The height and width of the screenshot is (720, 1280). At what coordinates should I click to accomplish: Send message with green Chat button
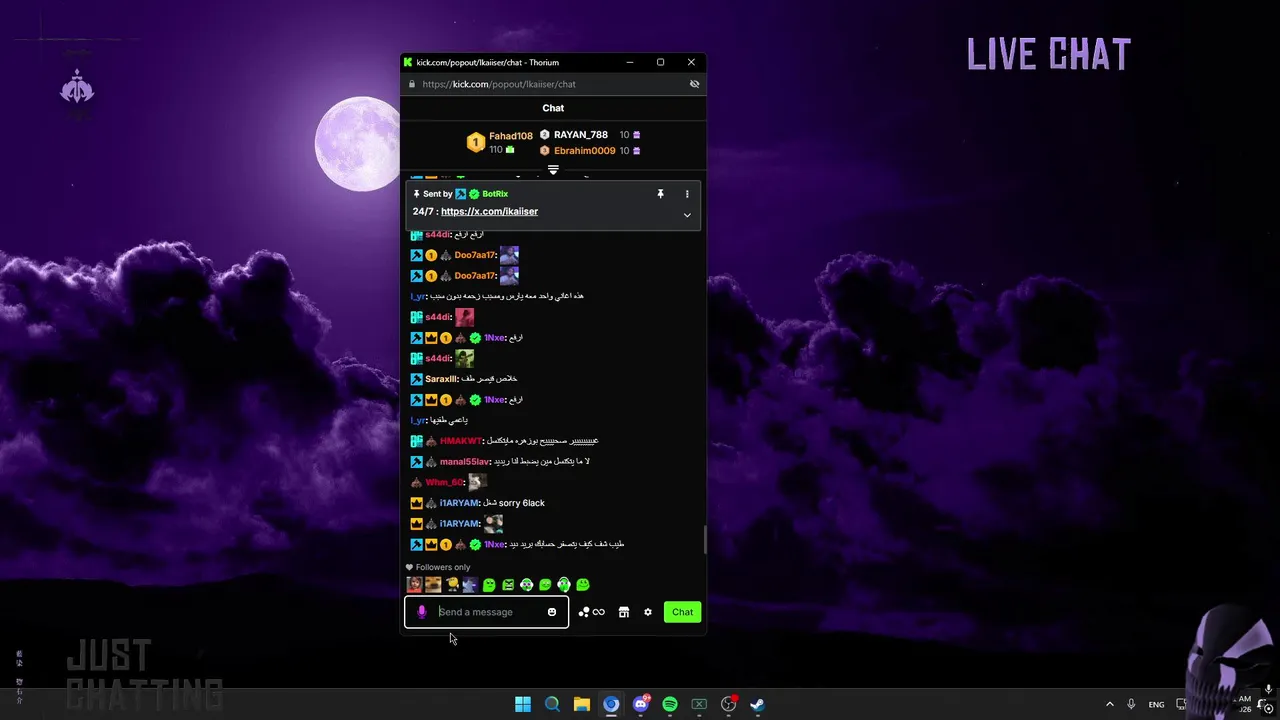682,612
